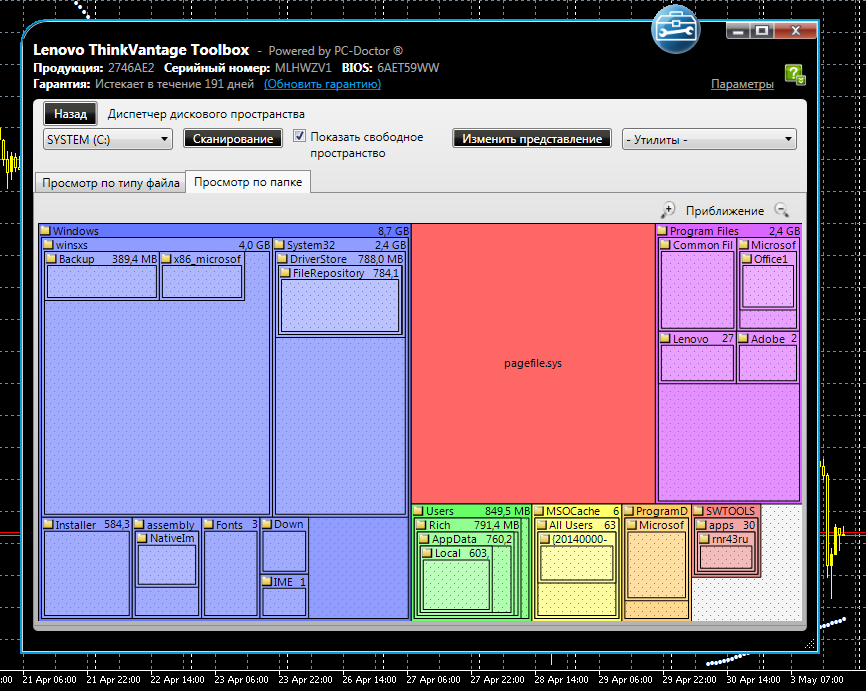Click the SWTOOLS folder icon
Viewport: 866px width, 691px height.
pos(699,511)
